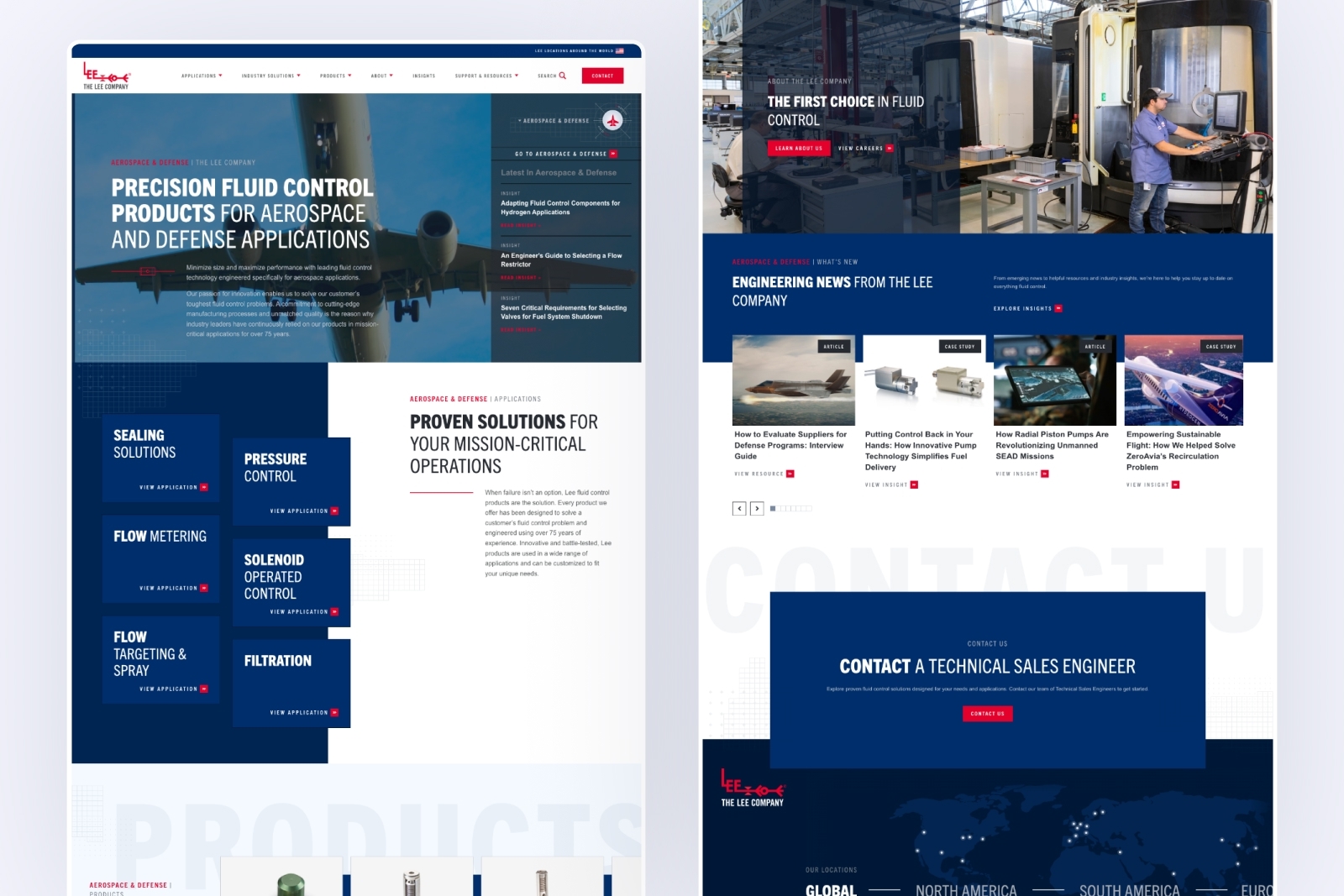1344x896 pixels.
Task: Click the search magnifier icon
Action: point(563,76)
